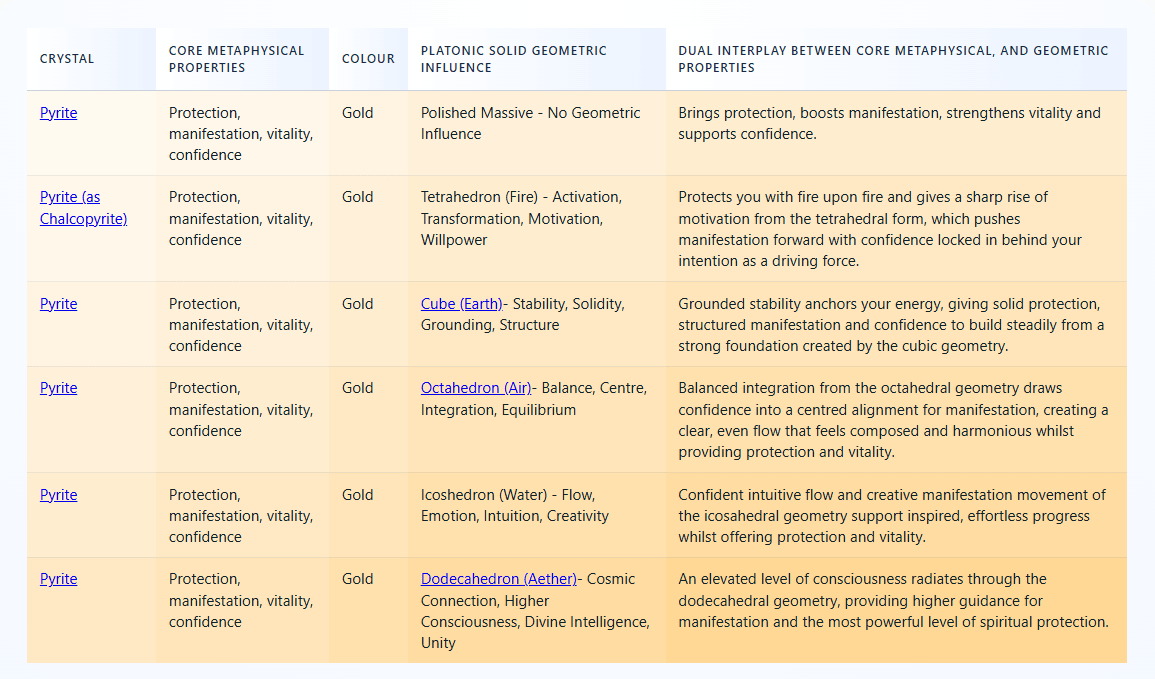The width and height of the screenshot is (1155, 679).
Task: Click the Icosahedron (Water) cell text
Action: [x=514, y=505]
